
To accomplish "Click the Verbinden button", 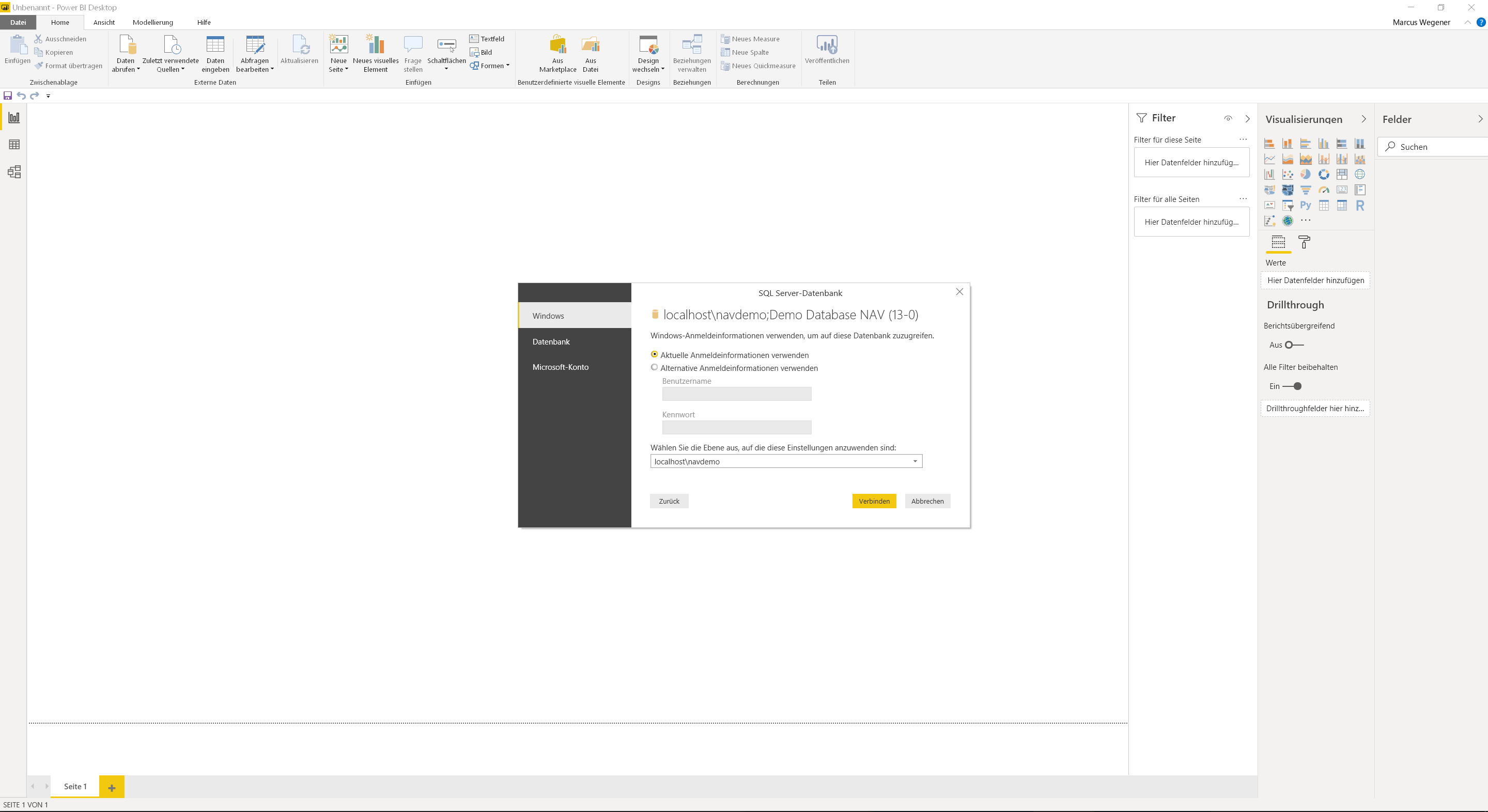I will click(x=874, y=501).
